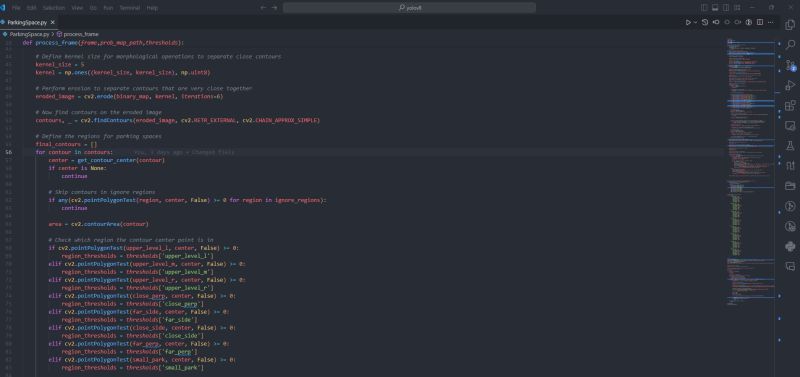
Task: Expand the run button dropdown arrow
Action: click(695, 22)
